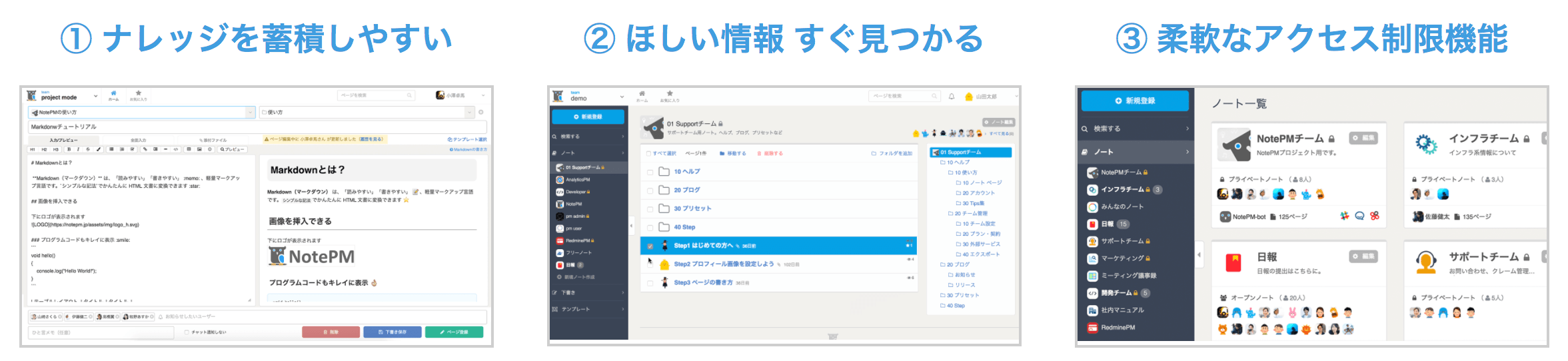Click blue 下書き保存 button
The height and width of the screenshot is (361, 1568).
(x=392, y=332)
